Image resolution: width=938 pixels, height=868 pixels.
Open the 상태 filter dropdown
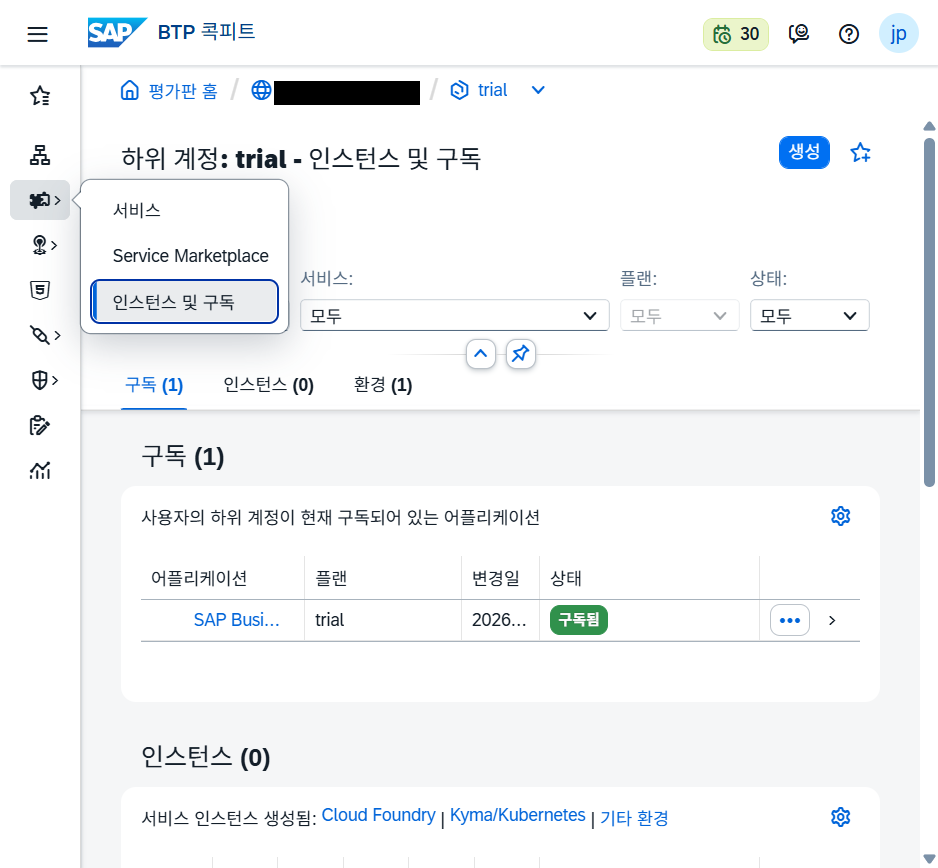coord(809,315)
